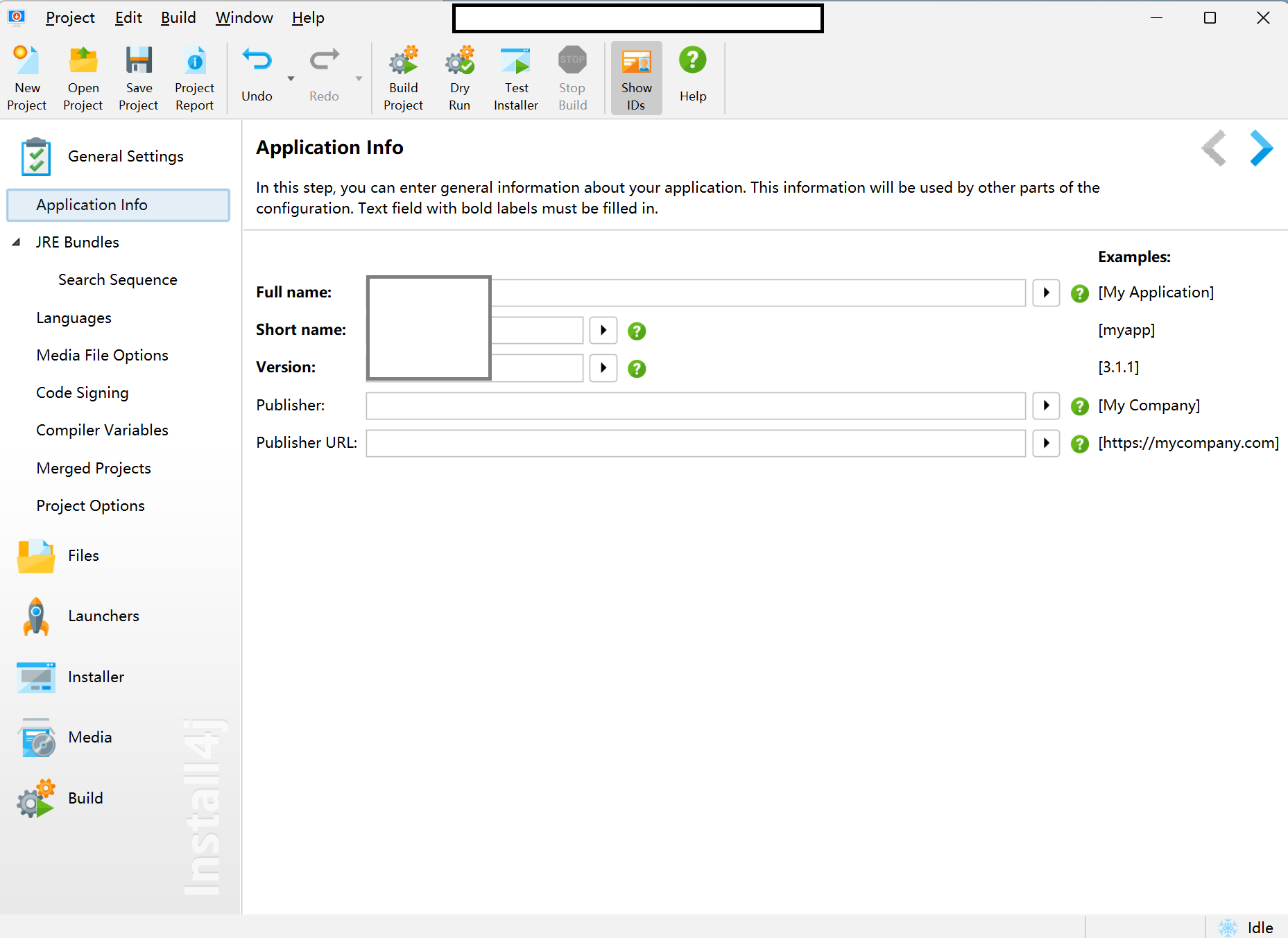Open the Project Options step
Viewport: 1288px width, 938px height.
(91, 506)
